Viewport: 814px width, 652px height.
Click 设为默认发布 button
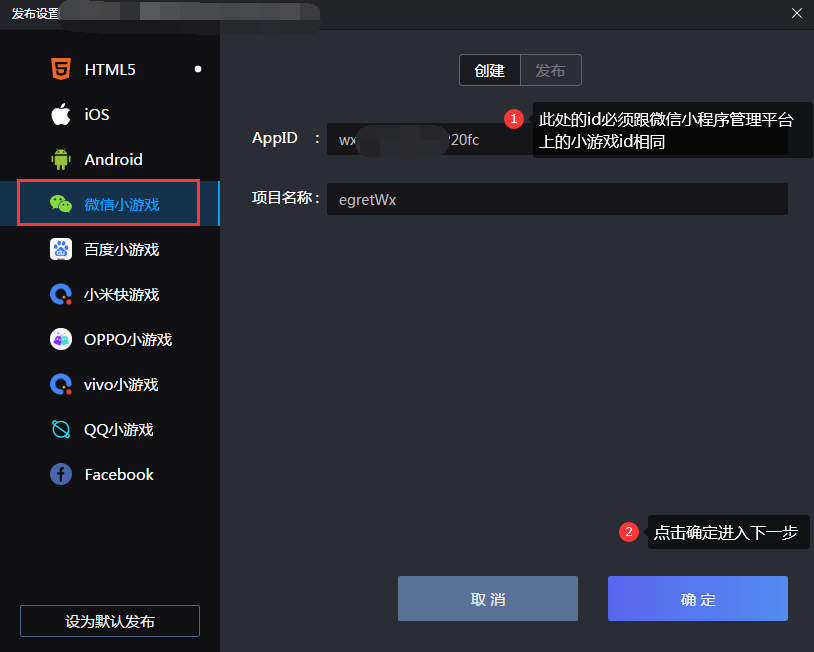(x=110, y=621)
